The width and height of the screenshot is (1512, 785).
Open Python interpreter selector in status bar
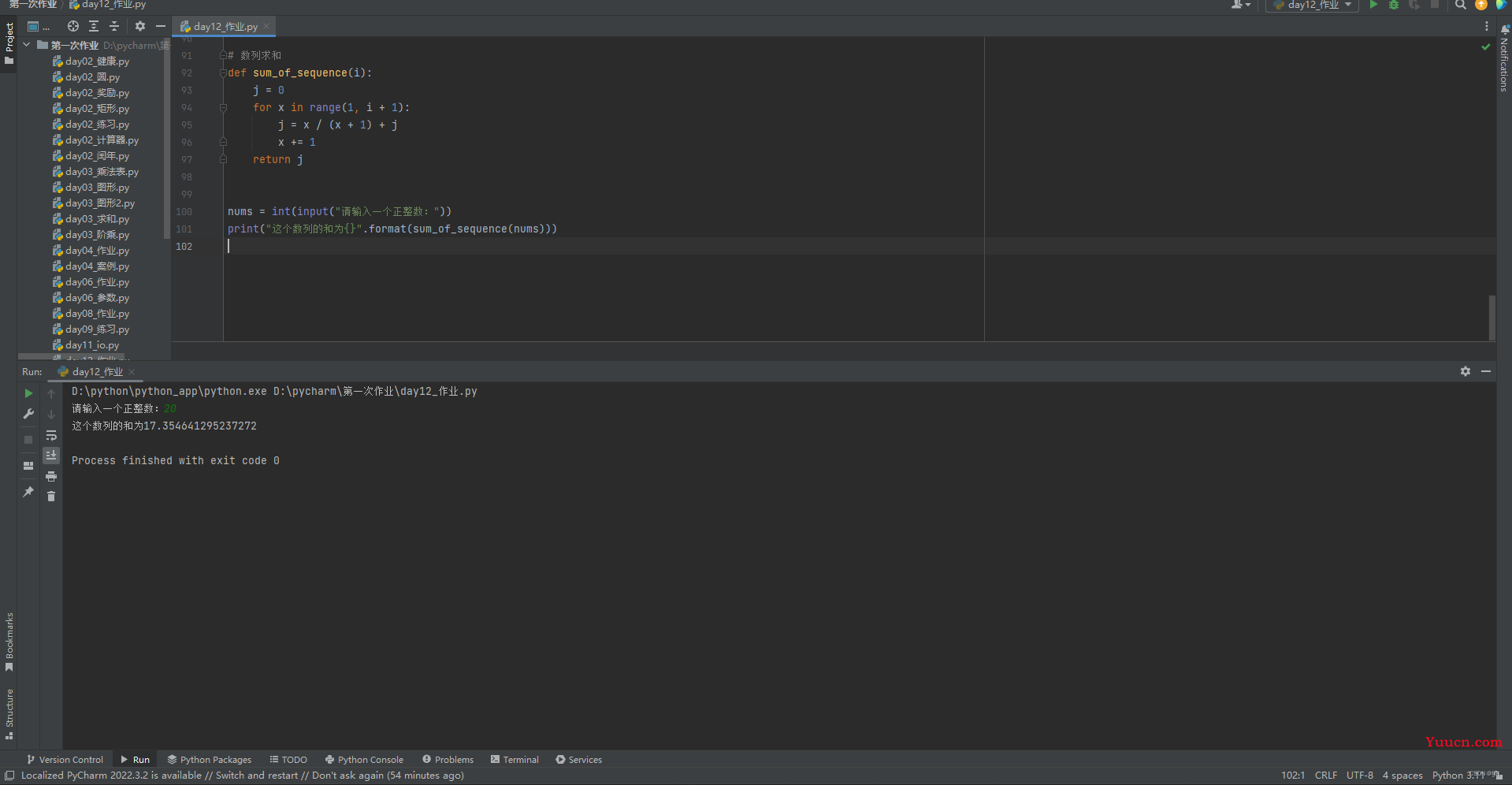tap(1458, 776)
